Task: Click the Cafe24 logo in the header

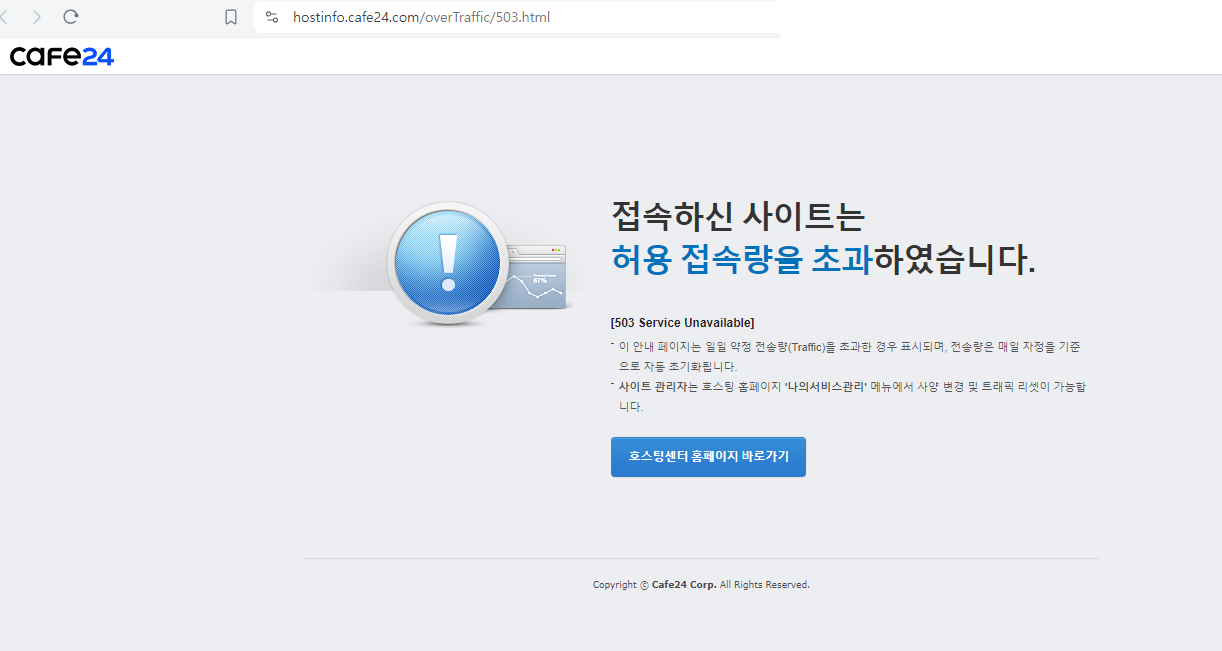Action: pos(62,56)
